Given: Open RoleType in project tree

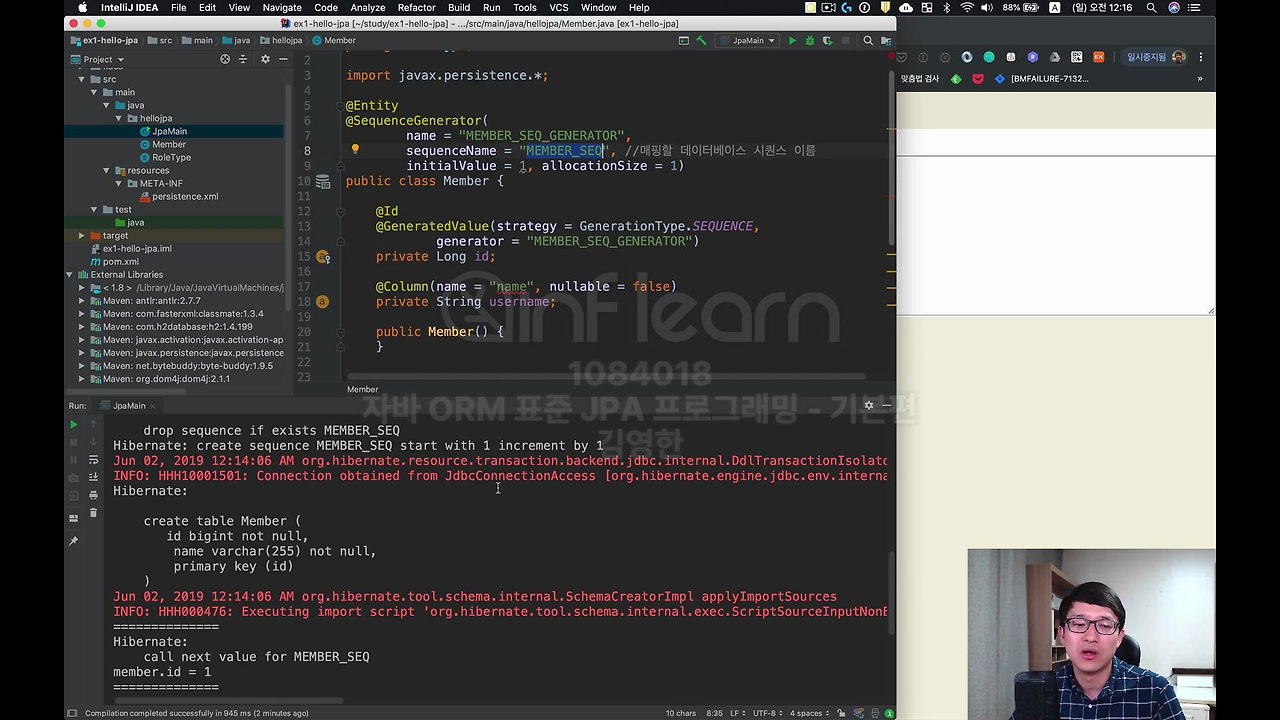Looking at the screenshot, I should [171, 157].
